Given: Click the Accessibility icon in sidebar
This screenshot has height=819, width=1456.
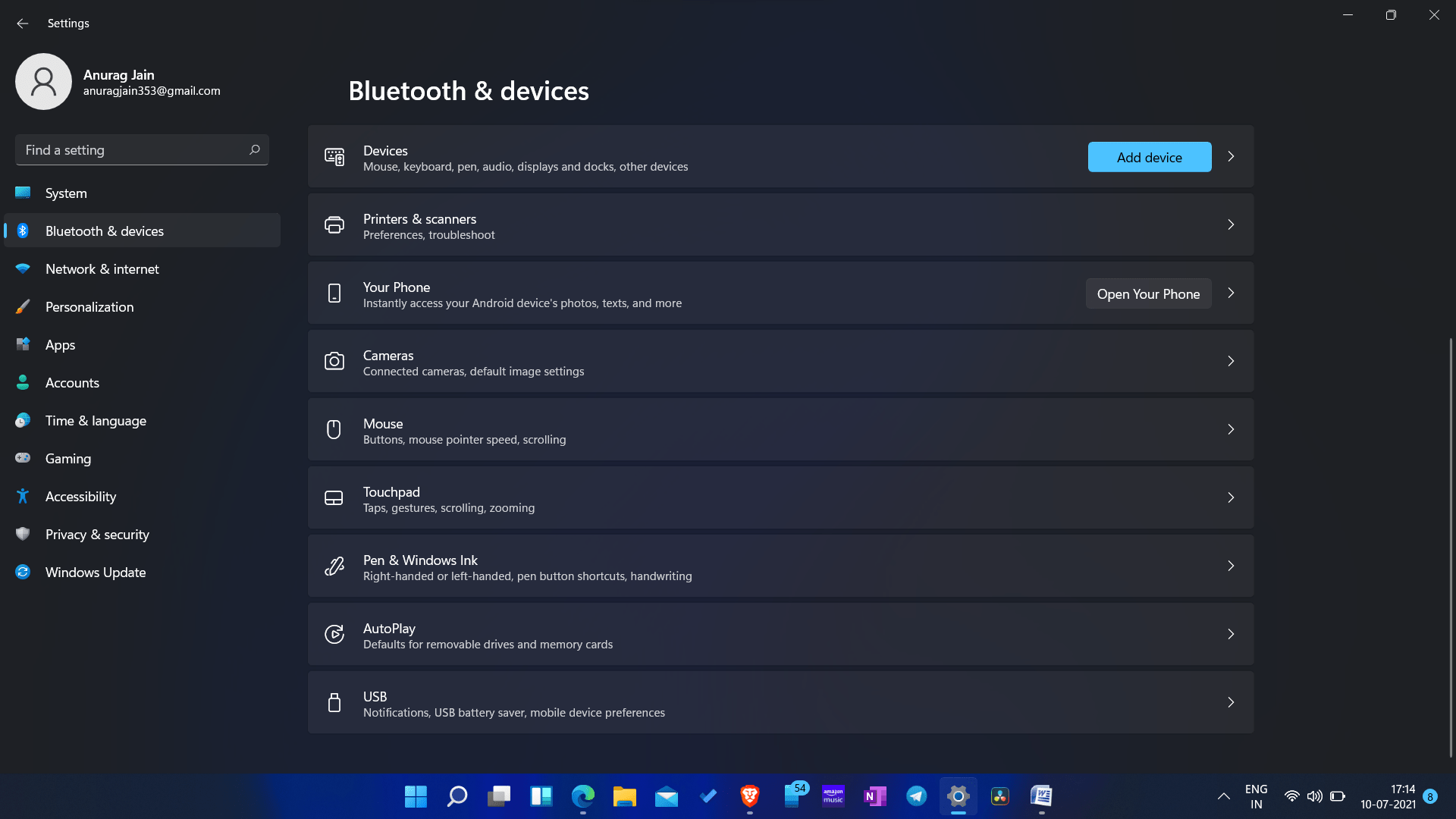Looking at the screenshot, I should (22, 495).
